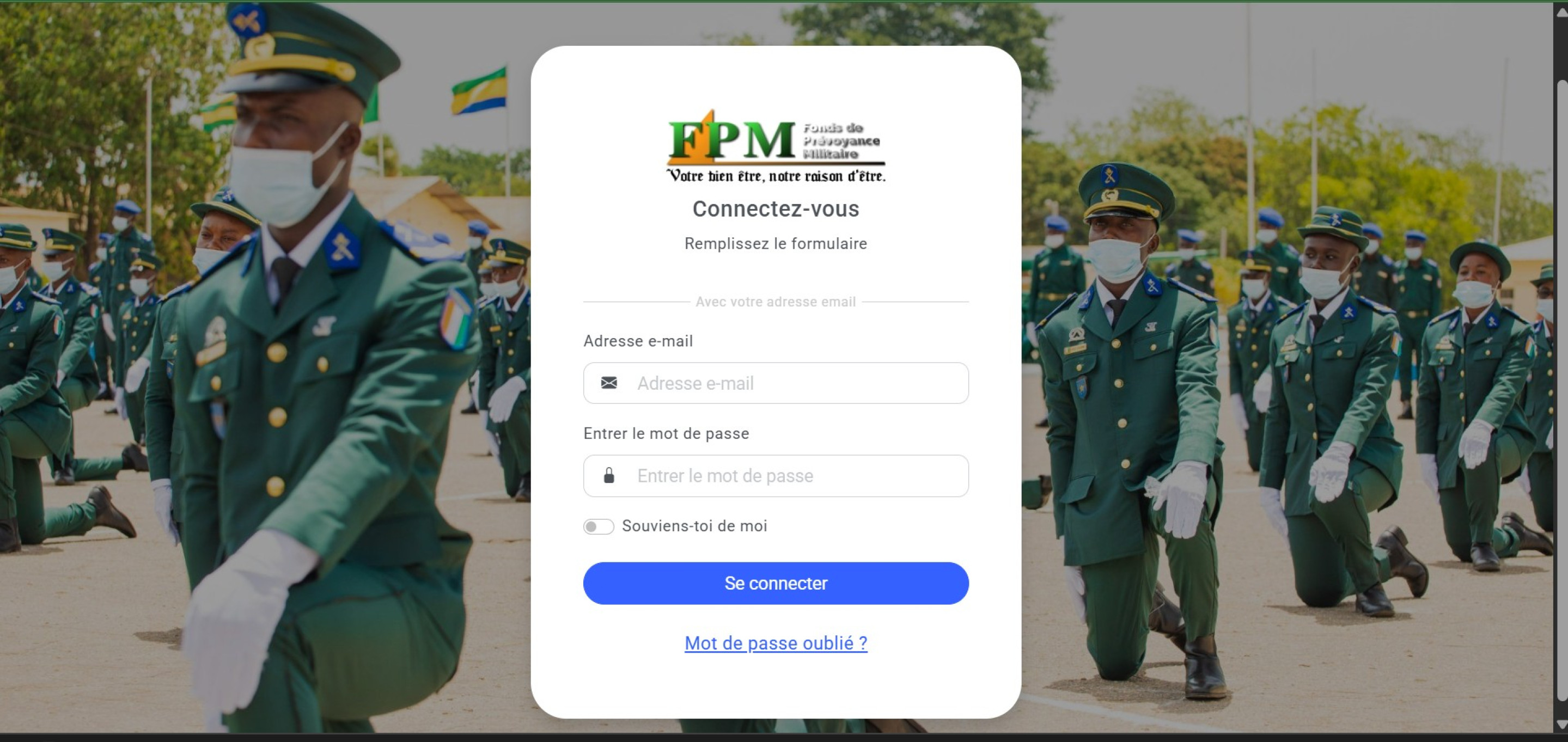Click the scrollbar down arrow

[x=1562, y=723]
